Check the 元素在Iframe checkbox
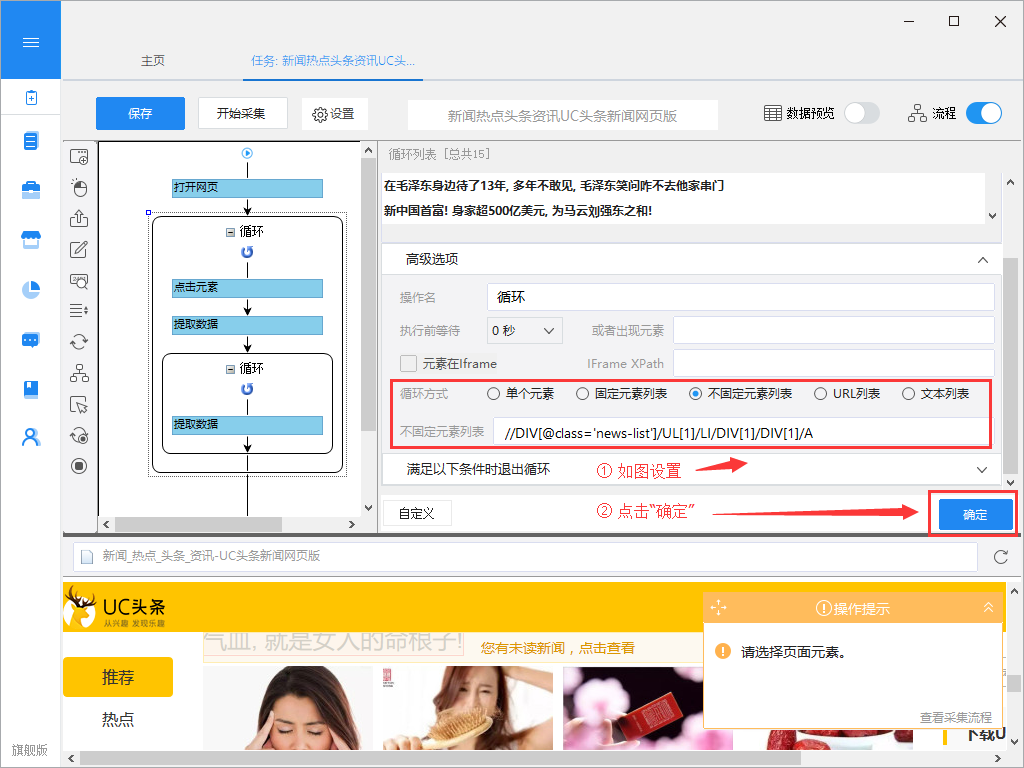Screen dimensions: 1024x768 tap(408, 364)
